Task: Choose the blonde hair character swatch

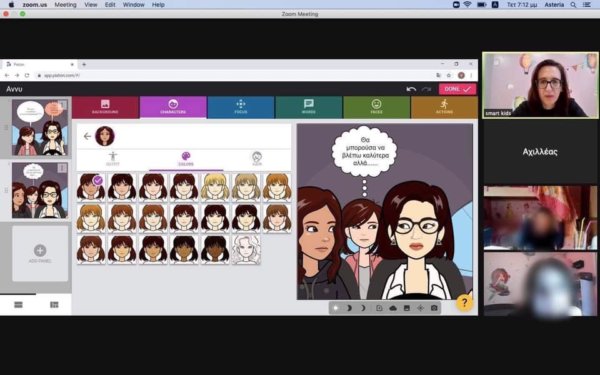Action: click(x=215, y=187)
